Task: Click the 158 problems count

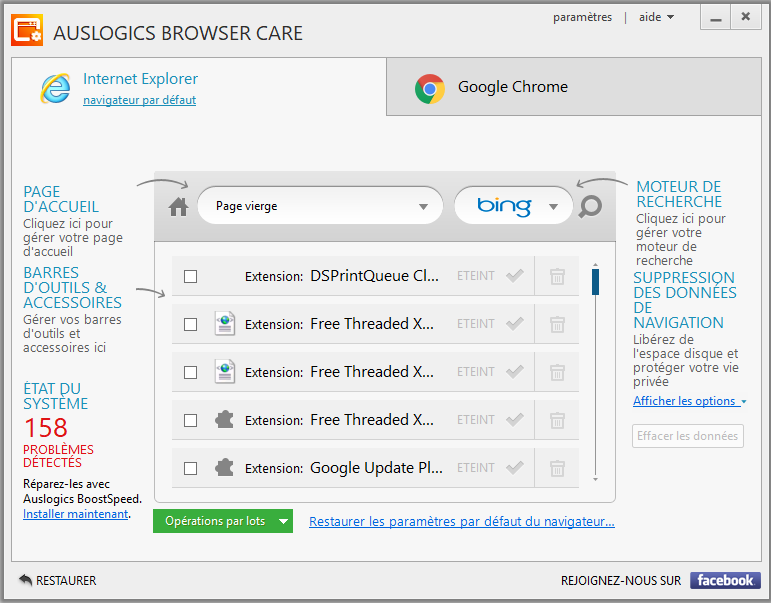Action: pos(46,427)
